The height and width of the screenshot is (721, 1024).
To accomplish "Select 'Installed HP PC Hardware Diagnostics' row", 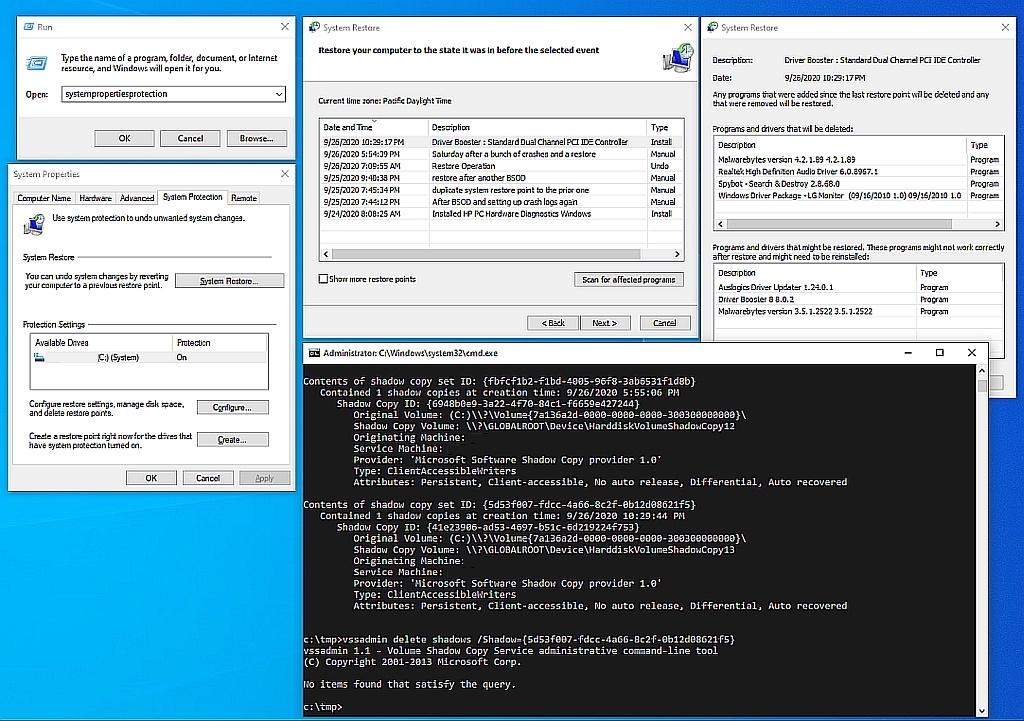I will (x=502, y=214).
